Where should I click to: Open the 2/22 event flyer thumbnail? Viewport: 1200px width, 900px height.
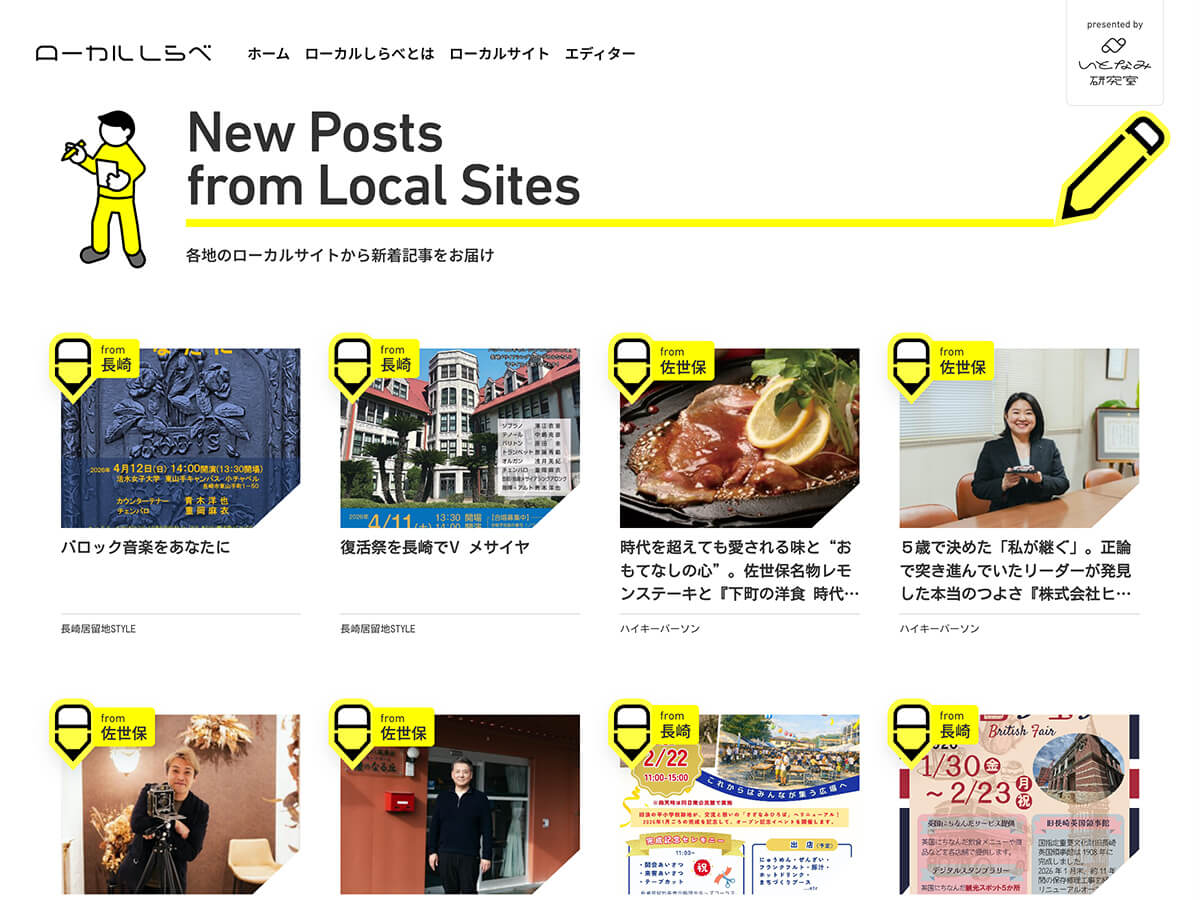point(739,804)
